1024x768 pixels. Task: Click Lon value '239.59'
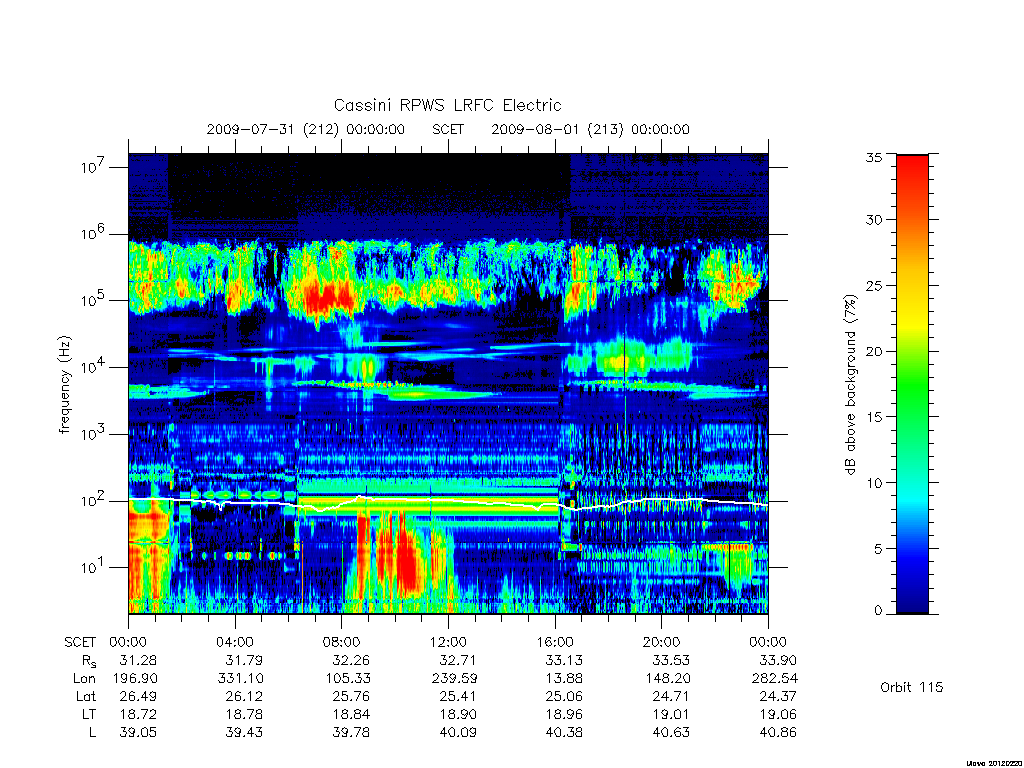click(454, 679)
